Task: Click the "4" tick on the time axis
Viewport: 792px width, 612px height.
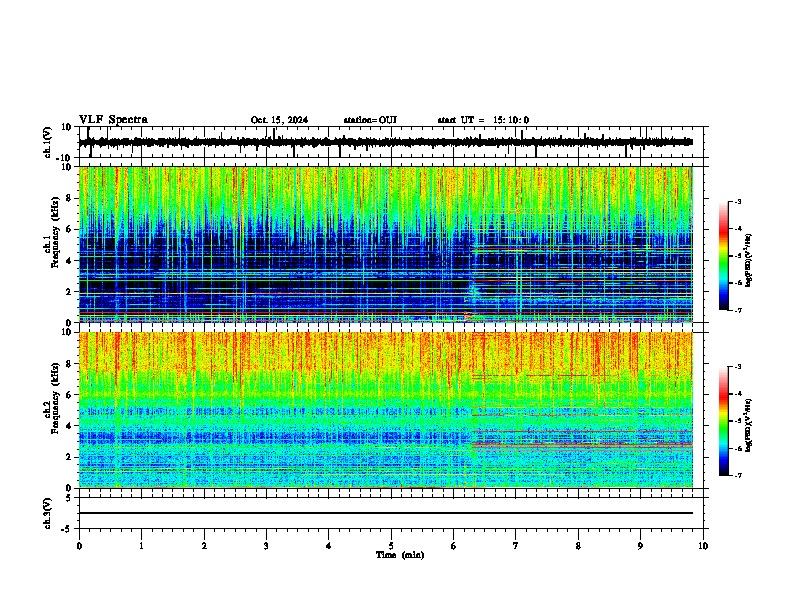Action: pos(329,546)
